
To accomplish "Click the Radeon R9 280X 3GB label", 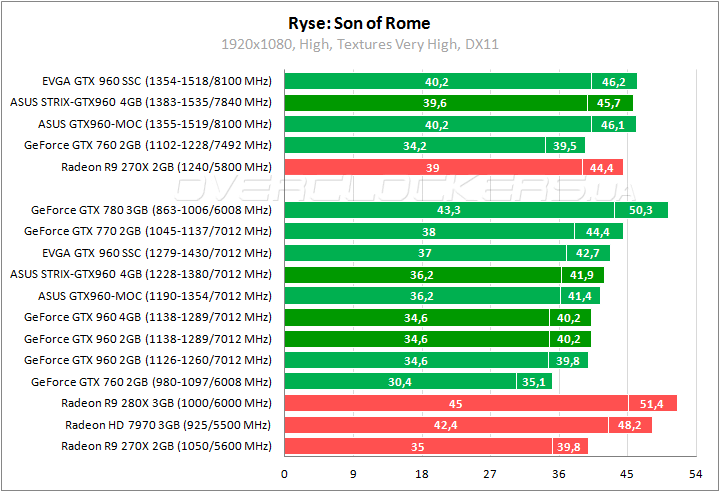I will [x=165, y=403].
